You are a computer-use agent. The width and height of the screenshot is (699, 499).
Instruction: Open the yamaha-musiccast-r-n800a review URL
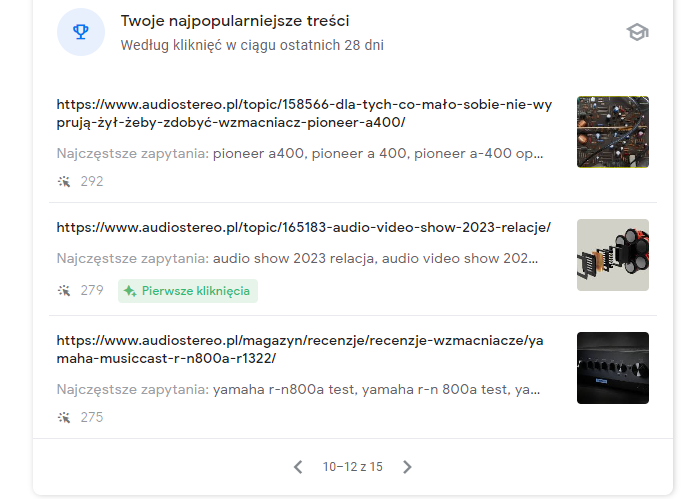click(300, 349)
